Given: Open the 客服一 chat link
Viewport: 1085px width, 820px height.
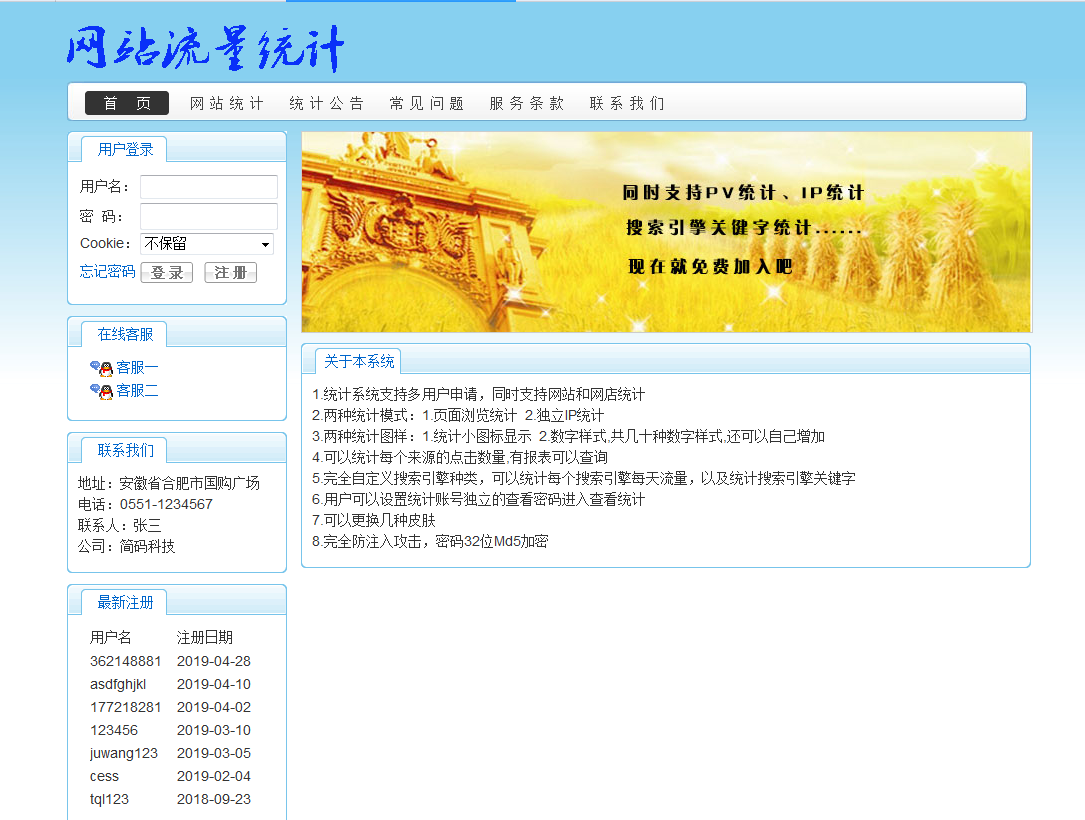Looking at the screenshot, I should pyautogui.click(x=137, y=368).
